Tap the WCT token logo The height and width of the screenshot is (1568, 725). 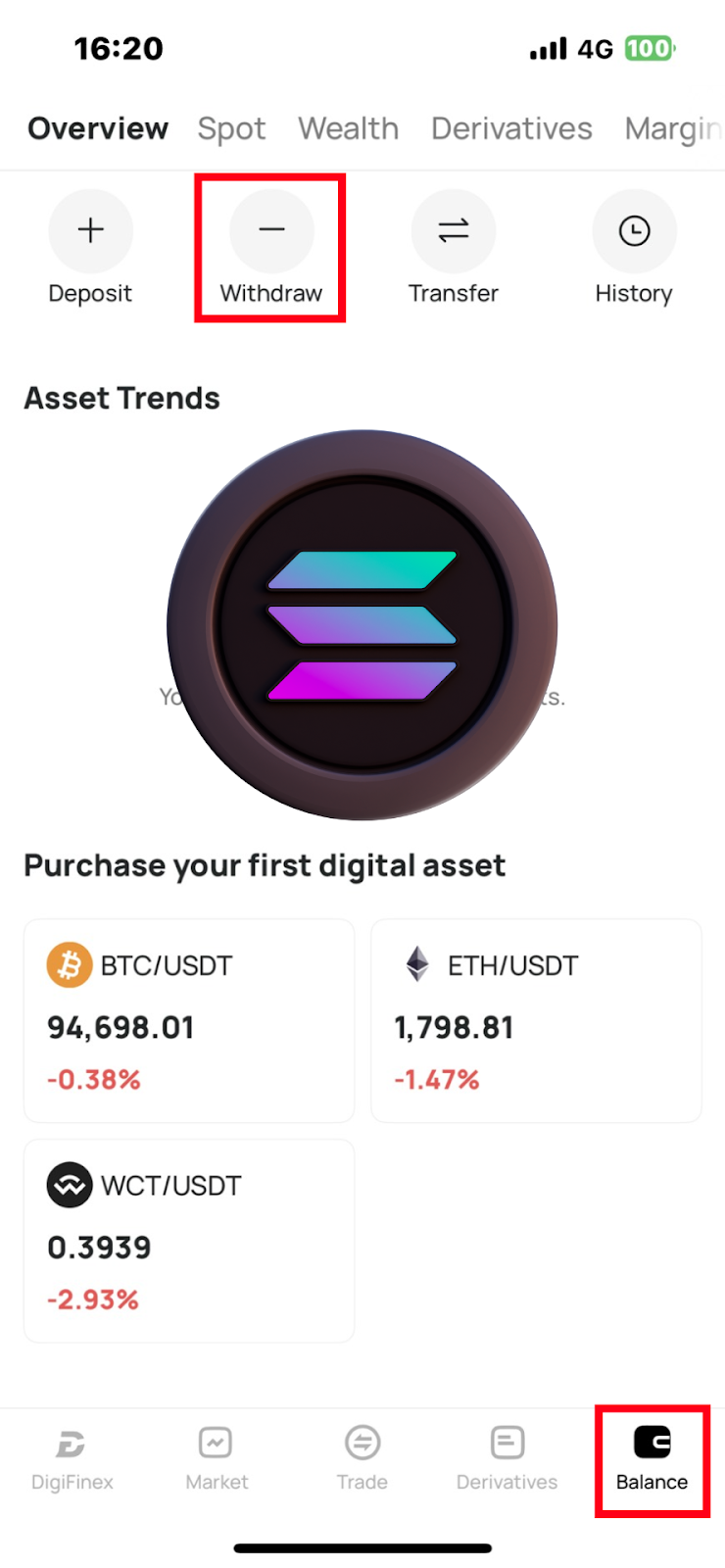[x=70, y=1185]
